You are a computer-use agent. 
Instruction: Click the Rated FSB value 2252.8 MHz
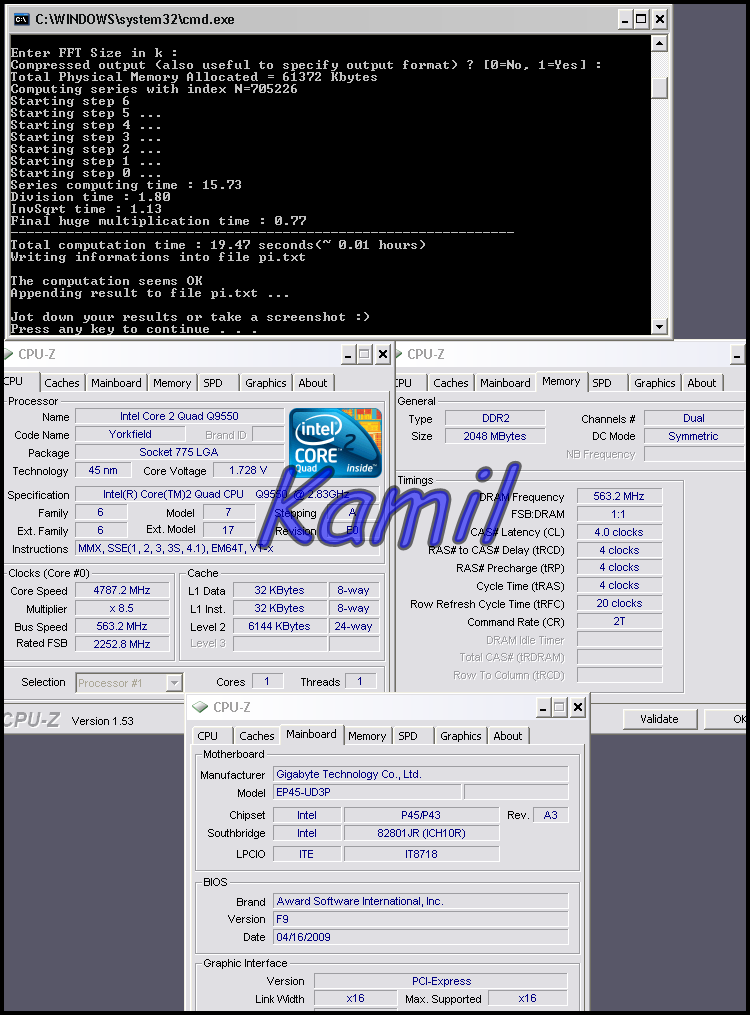coord(122,644)
